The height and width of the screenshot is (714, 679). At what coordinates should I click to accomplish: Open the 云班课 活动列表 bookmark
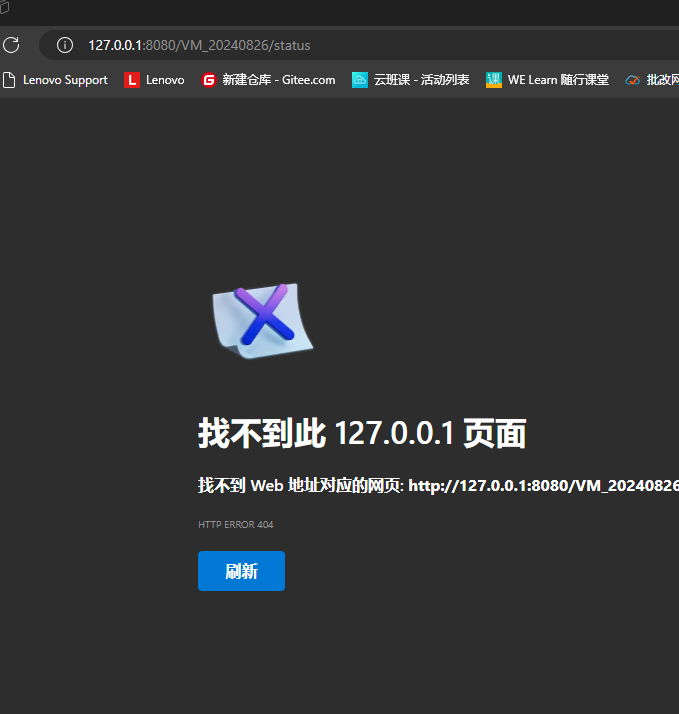[x=411, y=80]
